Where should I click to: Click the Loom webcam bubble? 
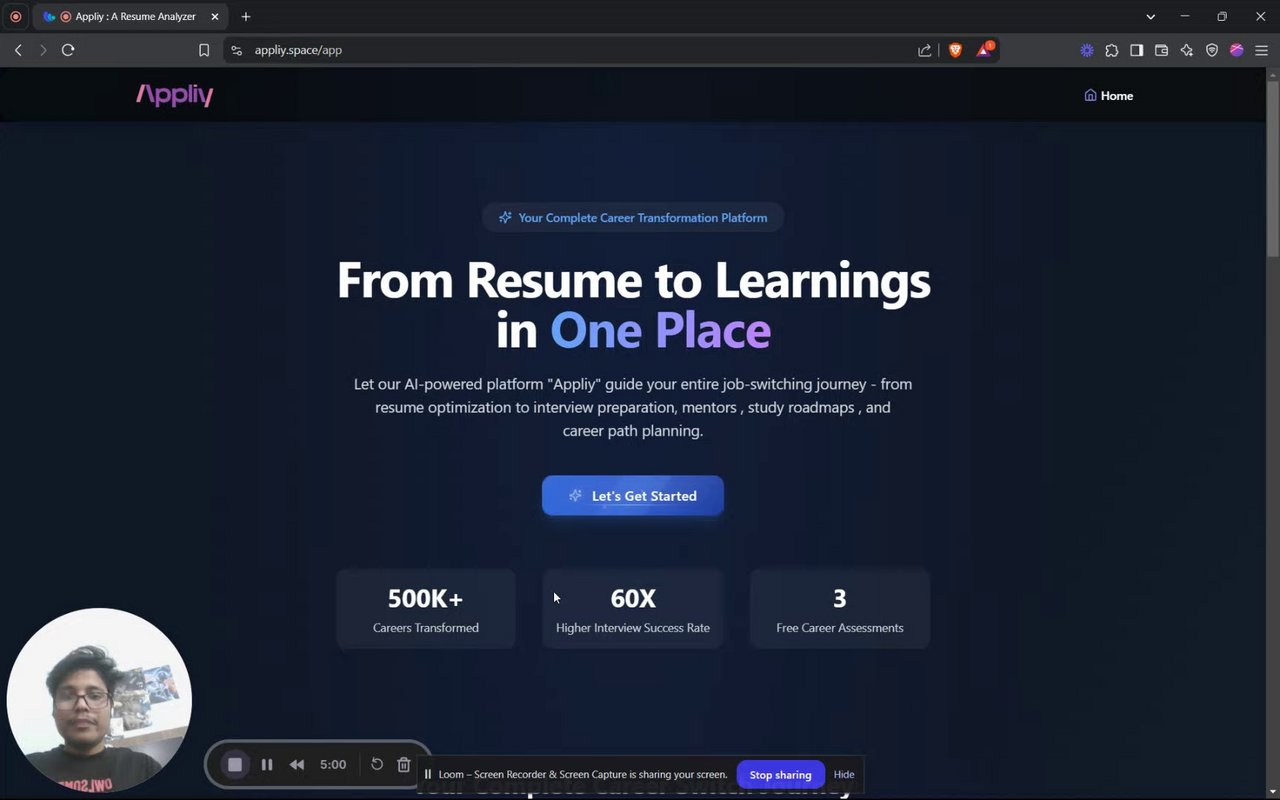99,700
